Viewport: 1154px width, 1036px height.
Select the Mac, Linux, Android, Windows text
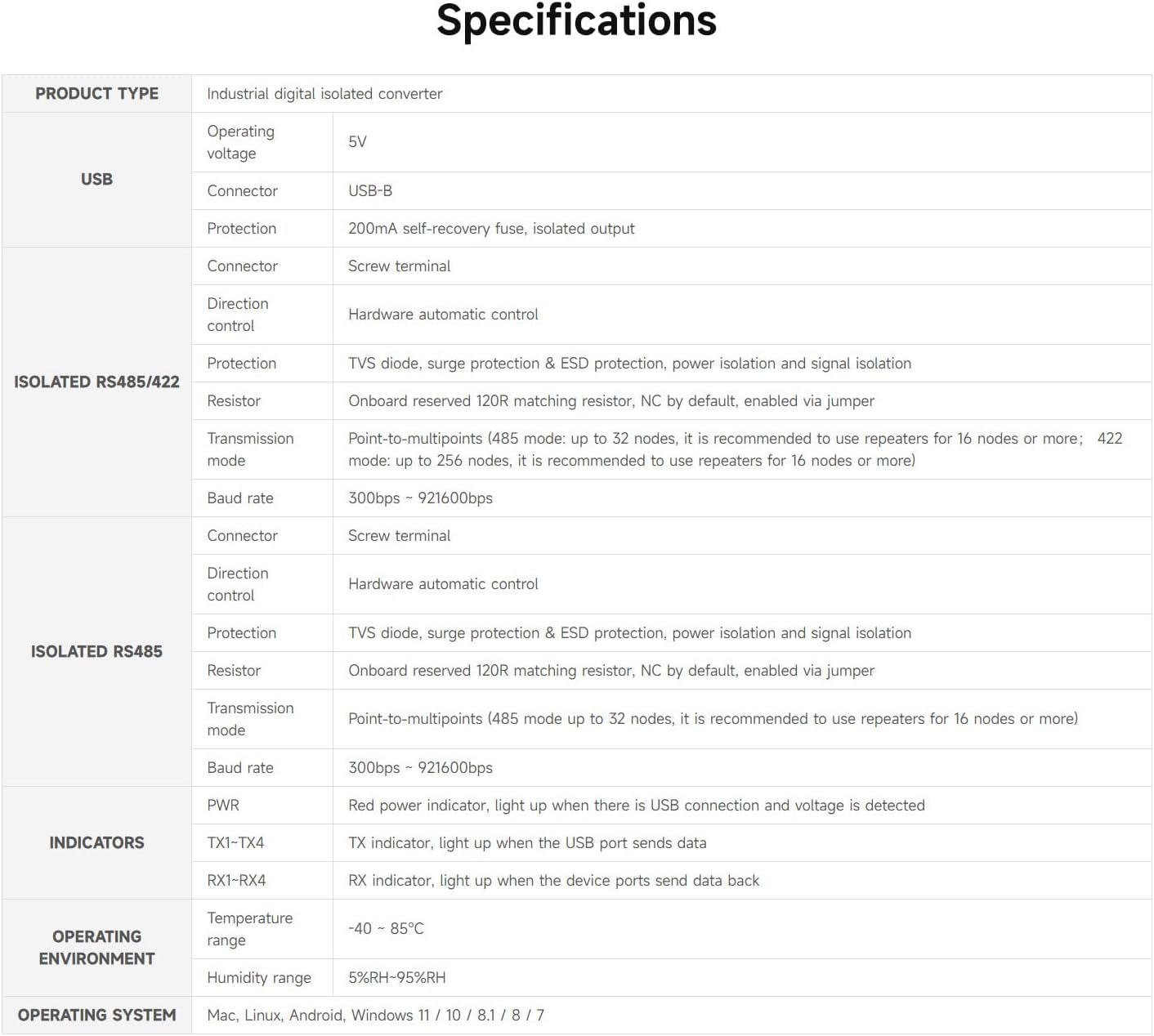pyautogui.click(x=375, y=1016)
